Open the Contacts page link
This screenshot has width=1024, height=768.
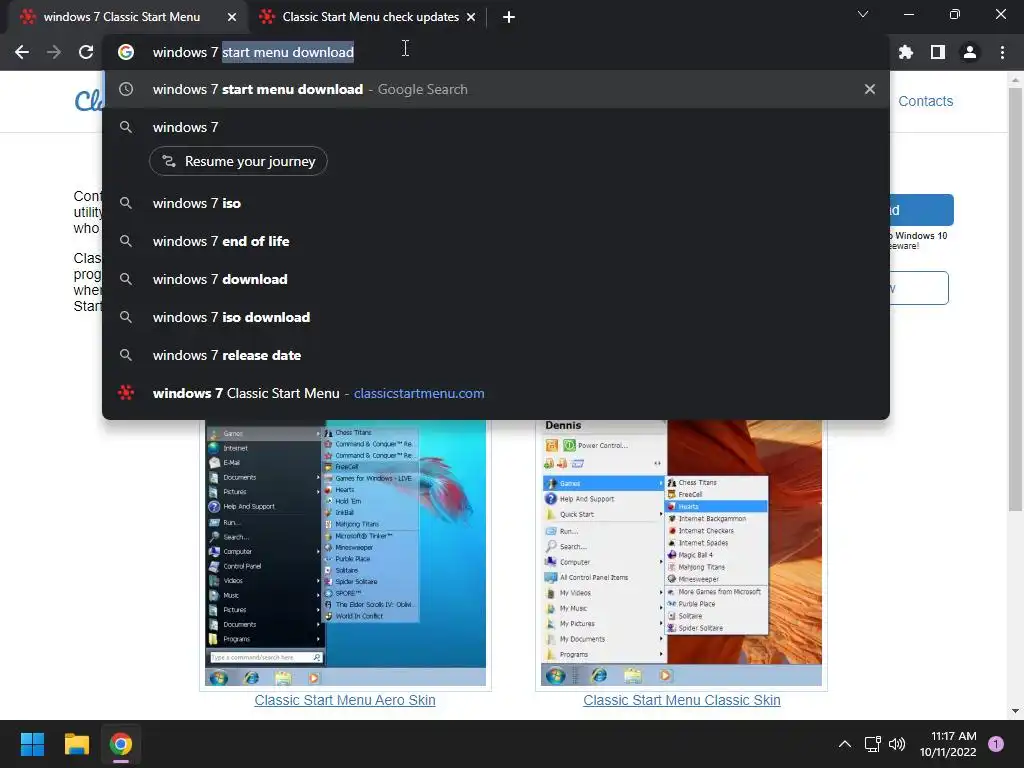925,101
